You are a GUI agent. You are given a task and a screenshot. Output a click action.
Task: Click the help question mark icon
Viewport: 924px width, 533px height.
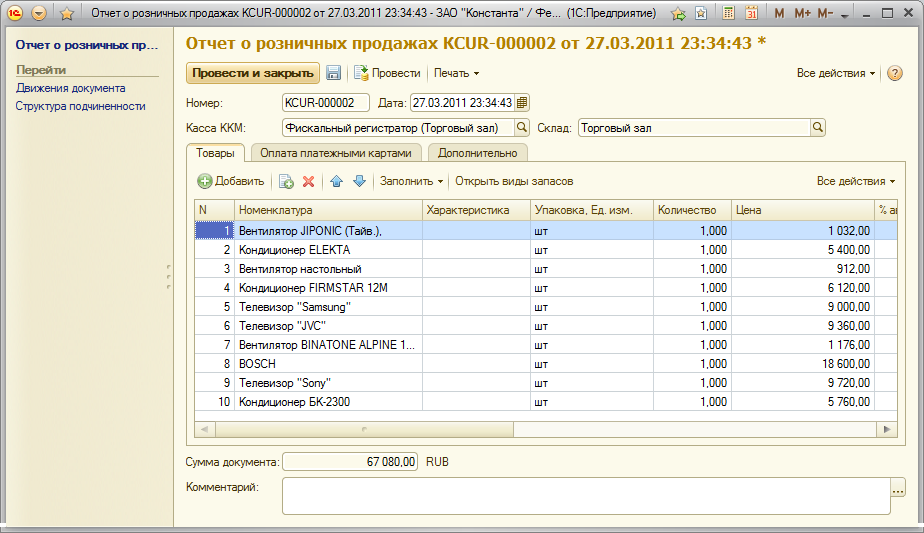pos(895,73)
